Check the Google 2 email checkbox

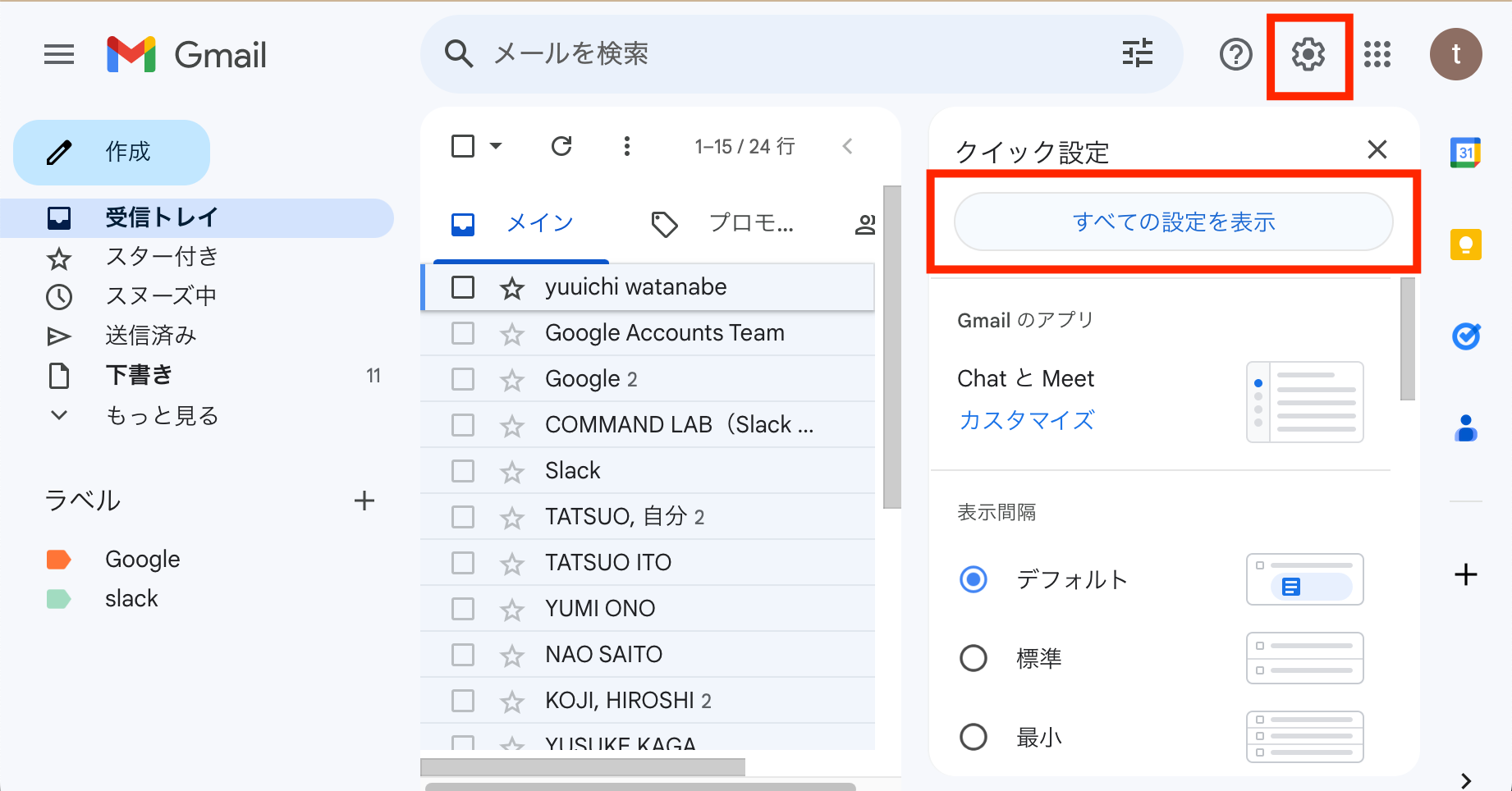click(x=463, y=379)
